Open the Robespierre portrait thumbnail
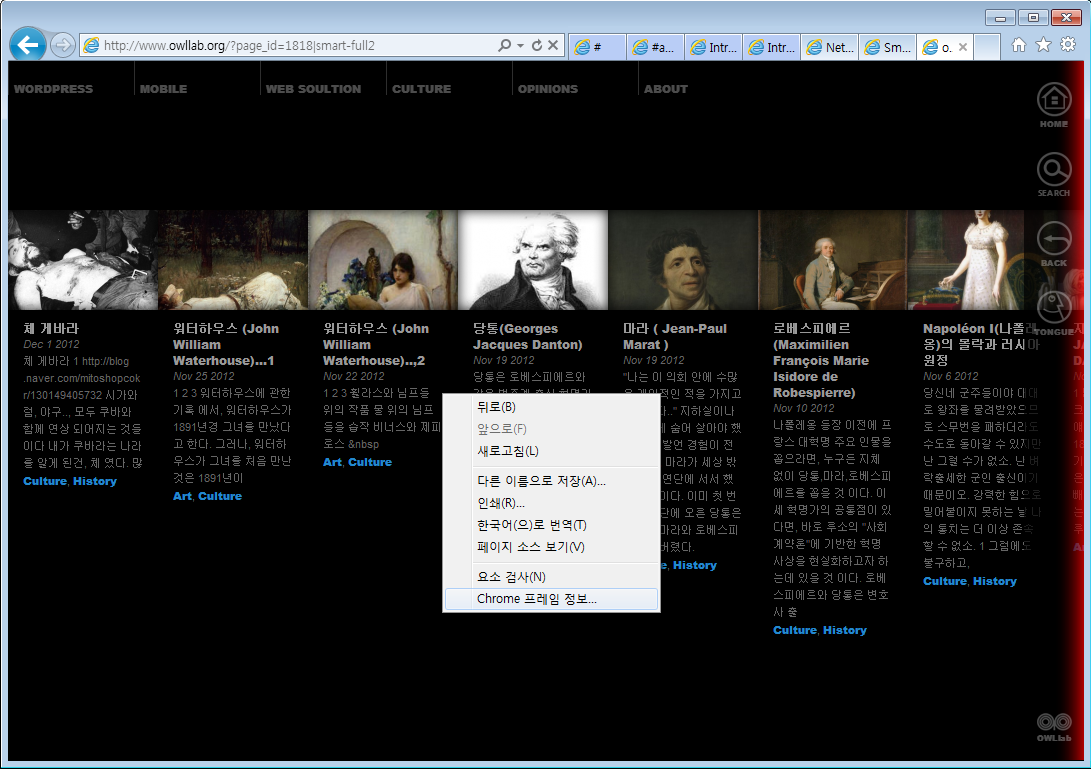 [833, 260]
